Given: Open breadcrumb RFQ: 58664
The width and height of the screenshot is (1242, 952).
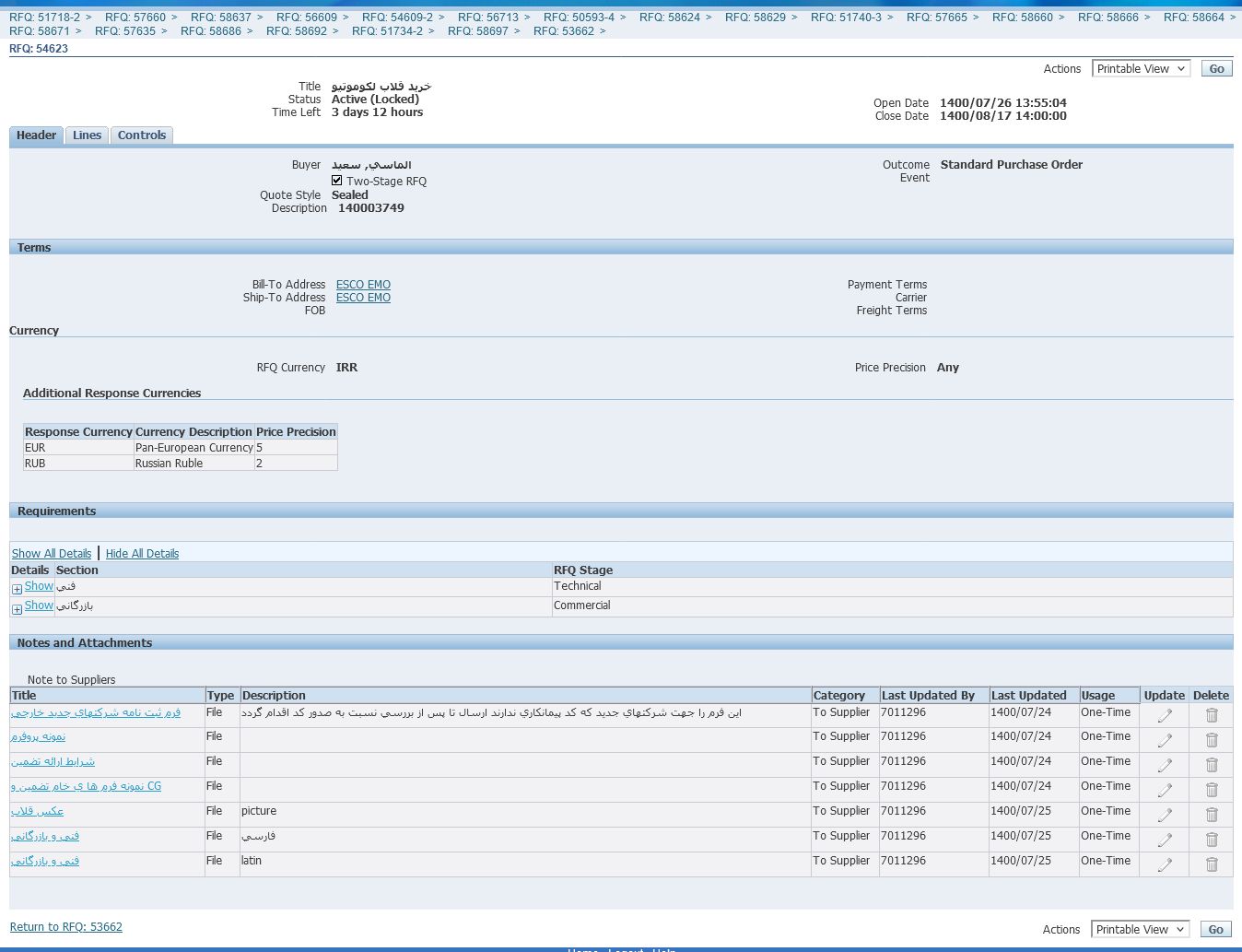Looking at the screenshot, I should point(1194,18).
